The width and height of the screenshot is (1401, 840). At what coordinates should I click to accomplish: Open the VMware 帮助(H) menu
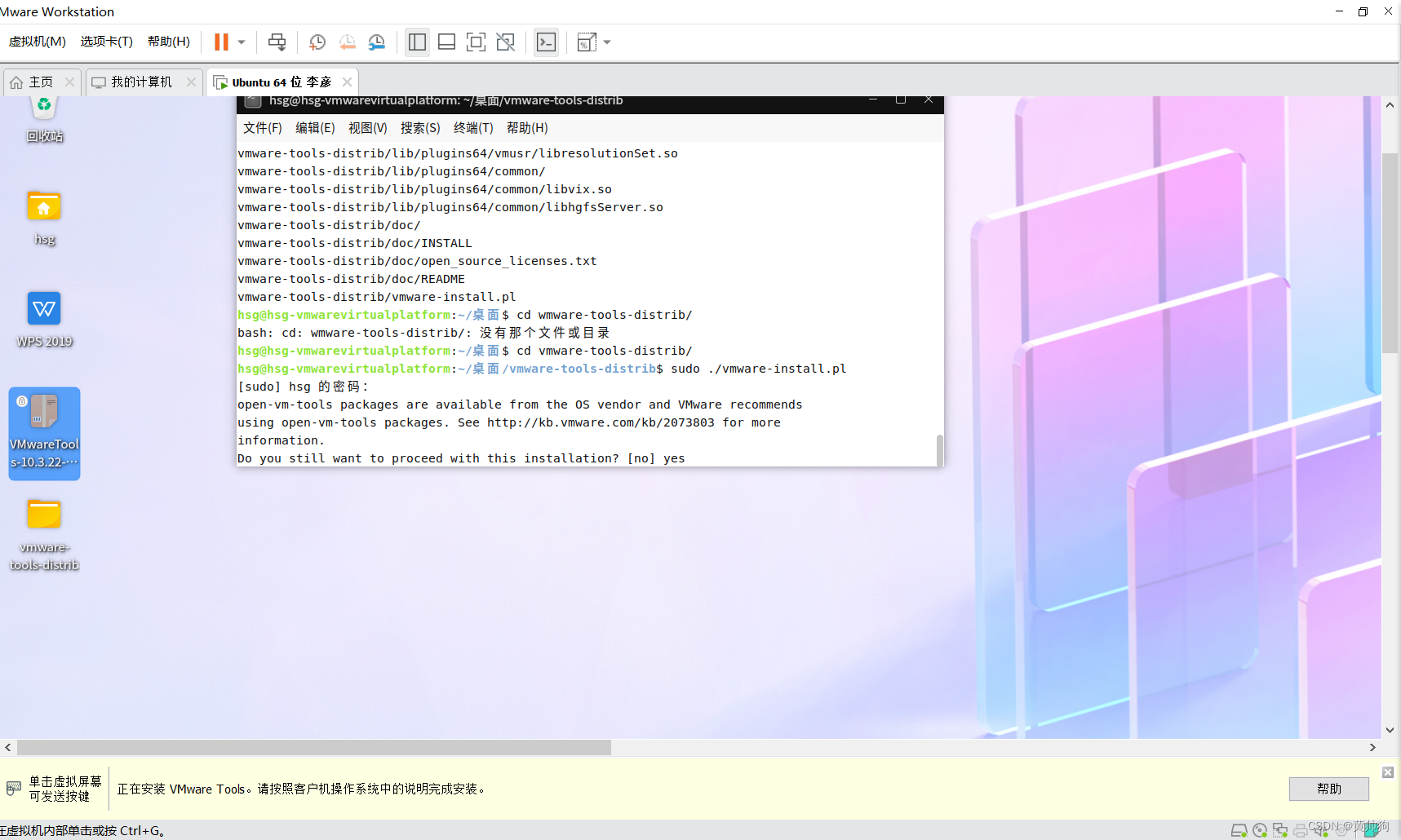tap(168, 42)
